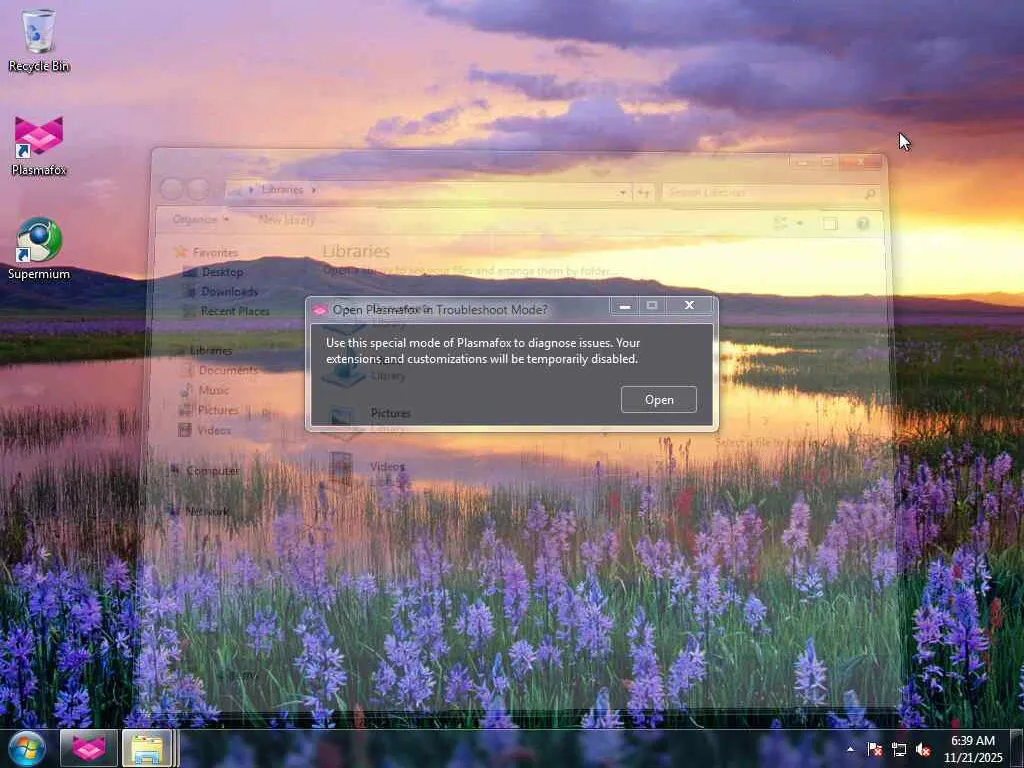Screen dimensions: 1024x768
Task: Select Recent Places under Favorites
Action: click(x=227, y=311)
